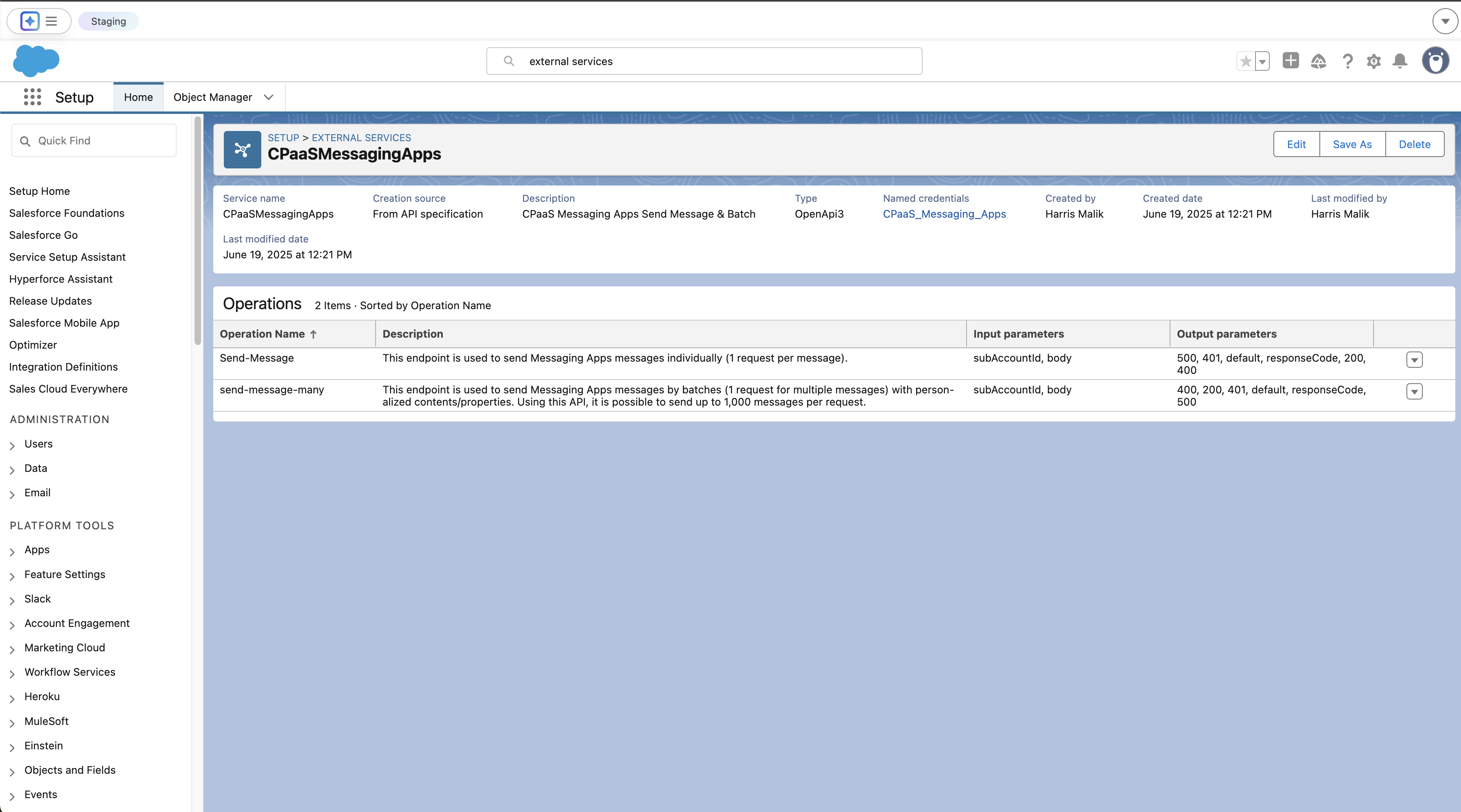Expand the Marketing Cloud section
1461x812 pixels.
[x=12, y=648]
